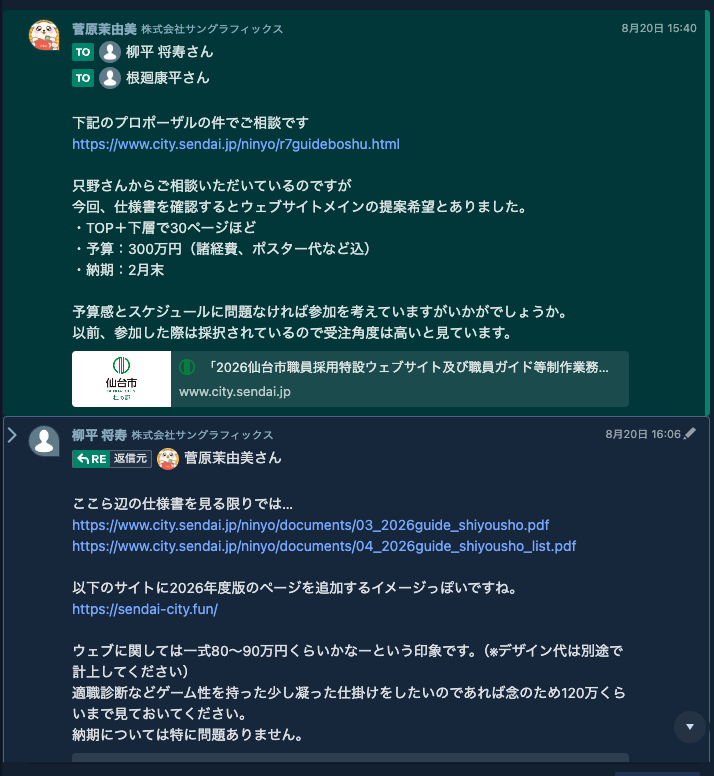Click the 8月20日 15:40 timestamp
Viewport: 714px width, 776px height.
(x=659, y=28)
